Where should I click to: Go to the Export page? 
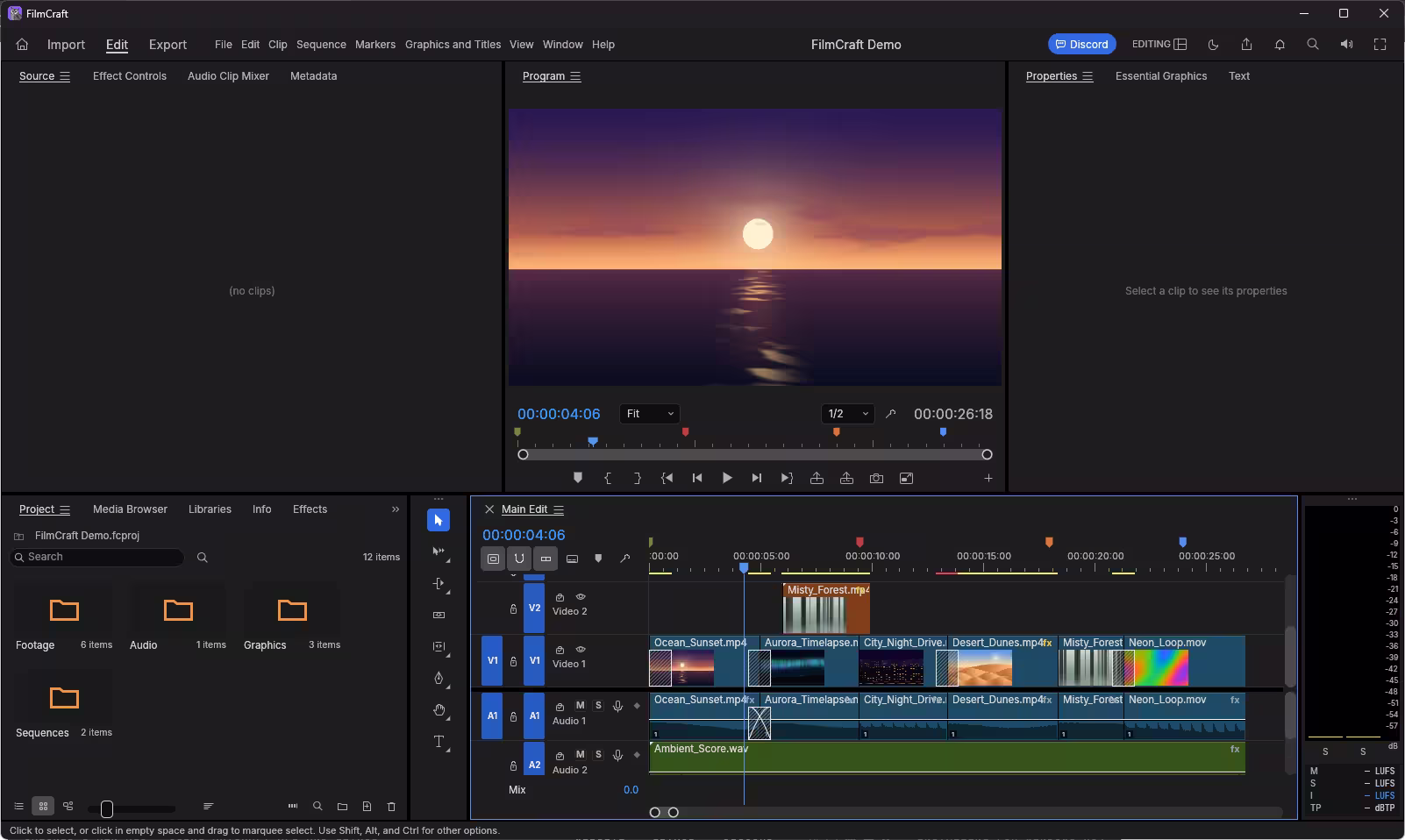(168, 45)
